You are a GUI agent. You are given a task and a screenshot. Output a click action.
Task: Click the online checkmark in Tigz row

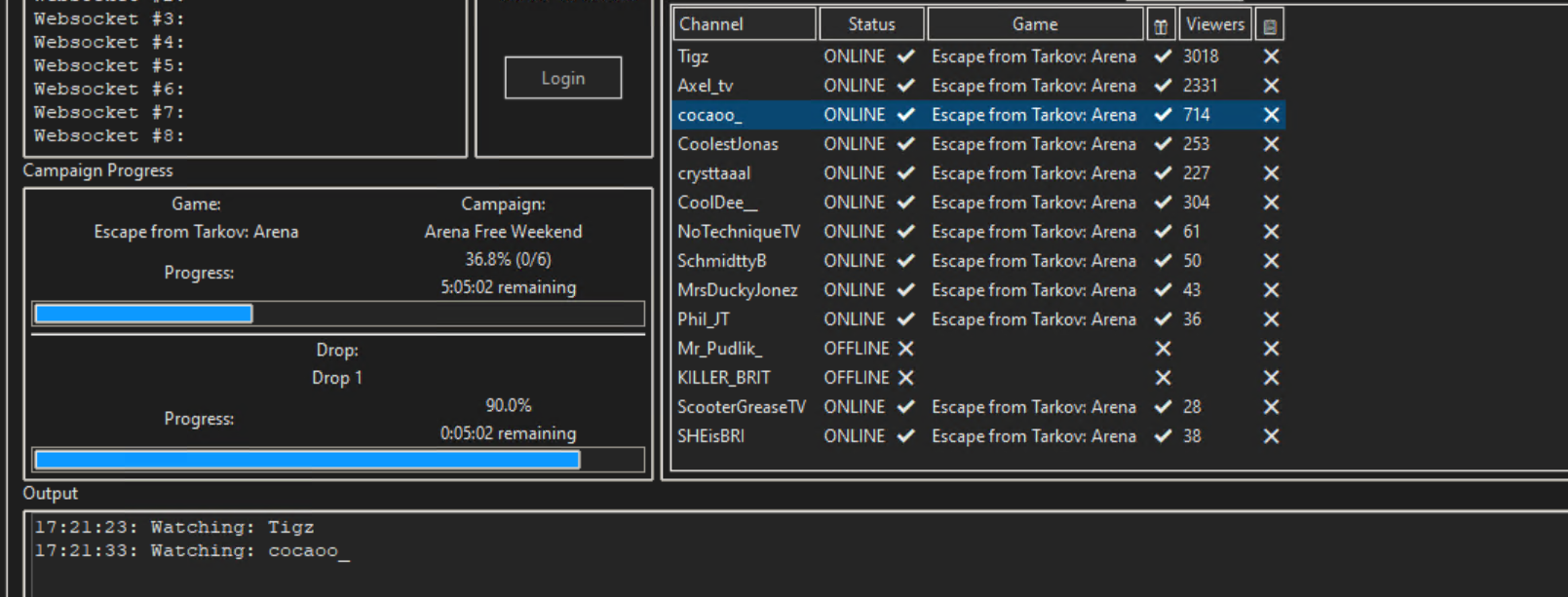906,56
